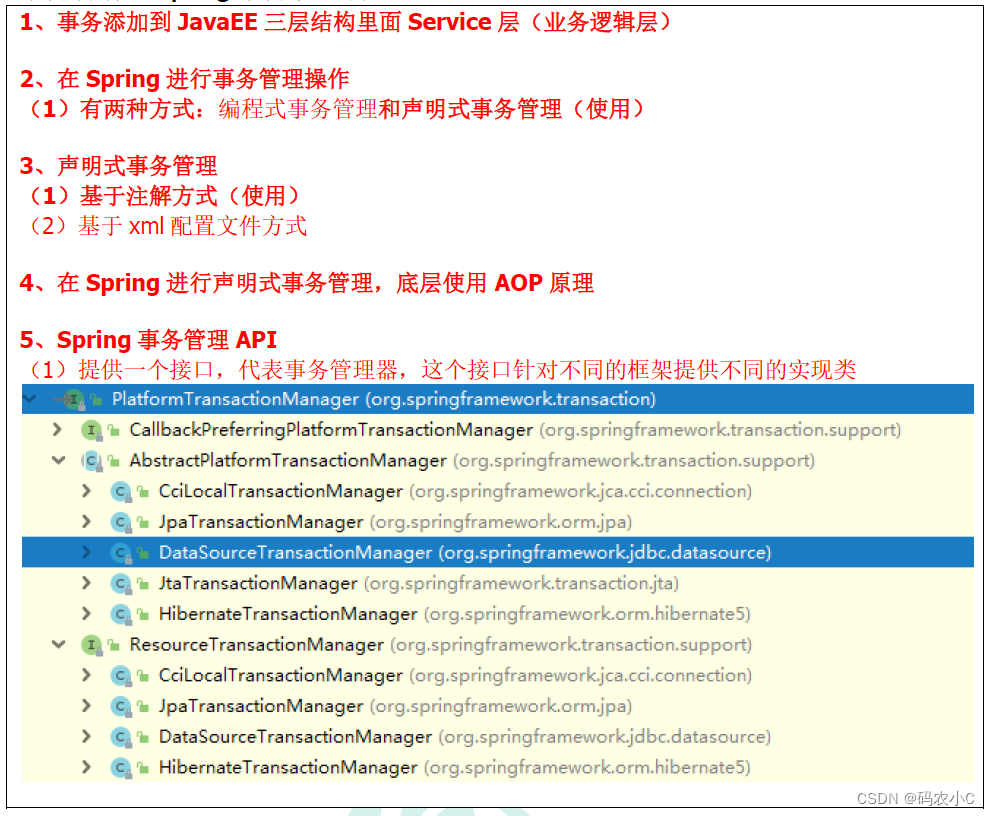Select JpaTransactionManager under AbstractPlatformTransactionManager
Viewport: 990px width, 816px height.
(498, 522)
